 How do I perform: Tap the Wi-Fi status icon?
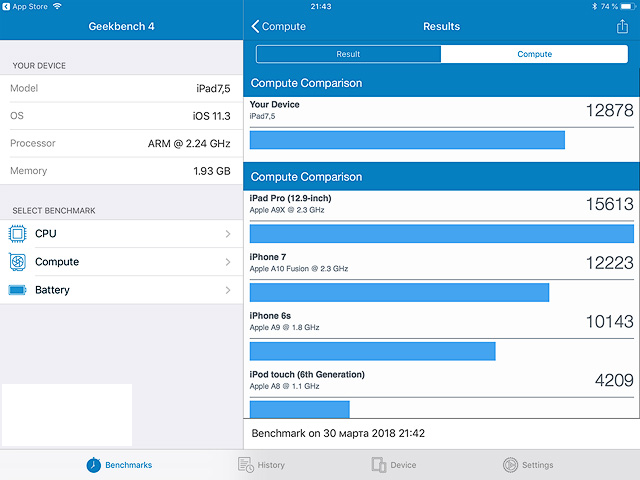tap(57, 6)
